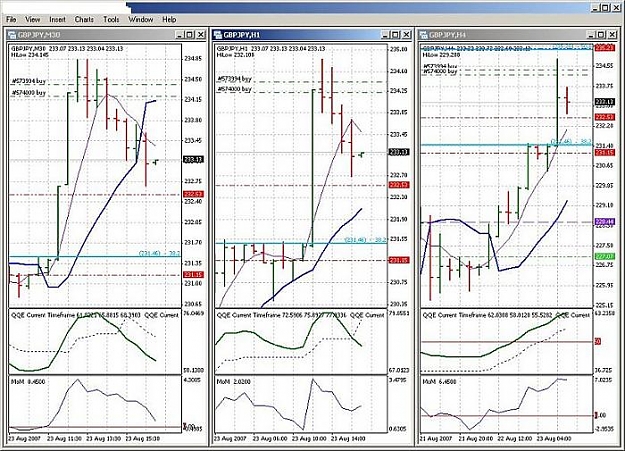Click the (231.46) - 38.2 Fibonacci label in H1 chart
The image size is (625, 451).
pos(365,240)
